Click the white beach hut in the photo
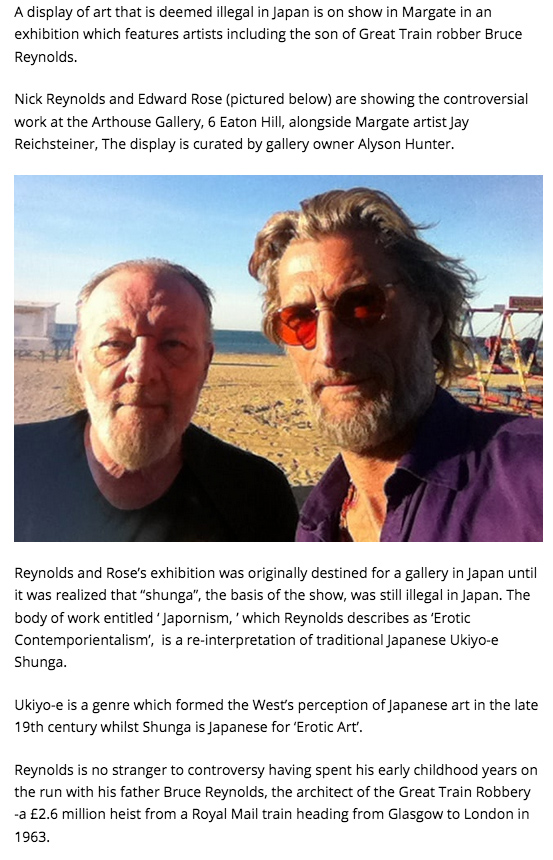 [36, 328]
